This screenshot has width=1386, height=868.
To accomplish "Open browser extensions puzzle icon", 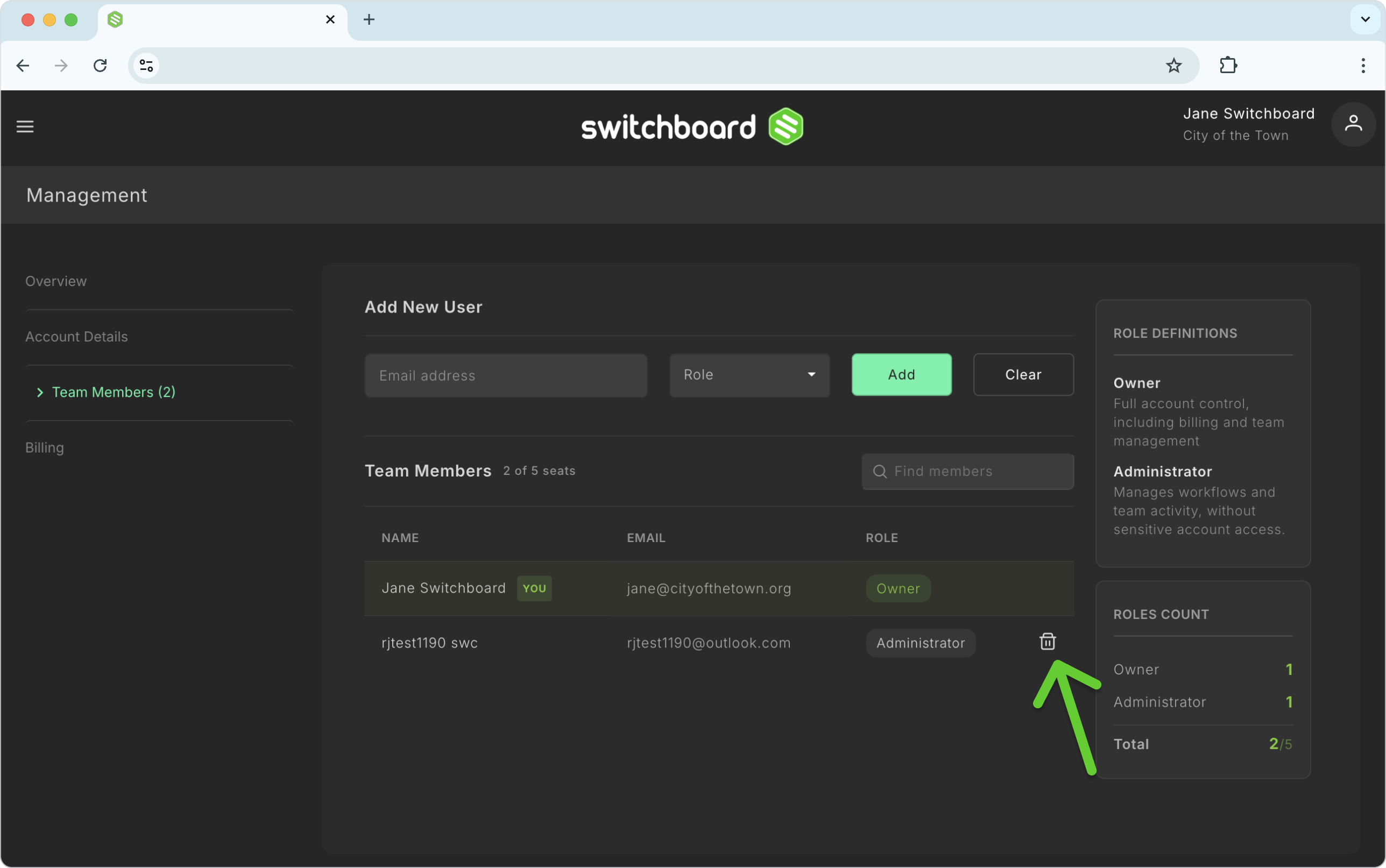I will (1228, 66).
